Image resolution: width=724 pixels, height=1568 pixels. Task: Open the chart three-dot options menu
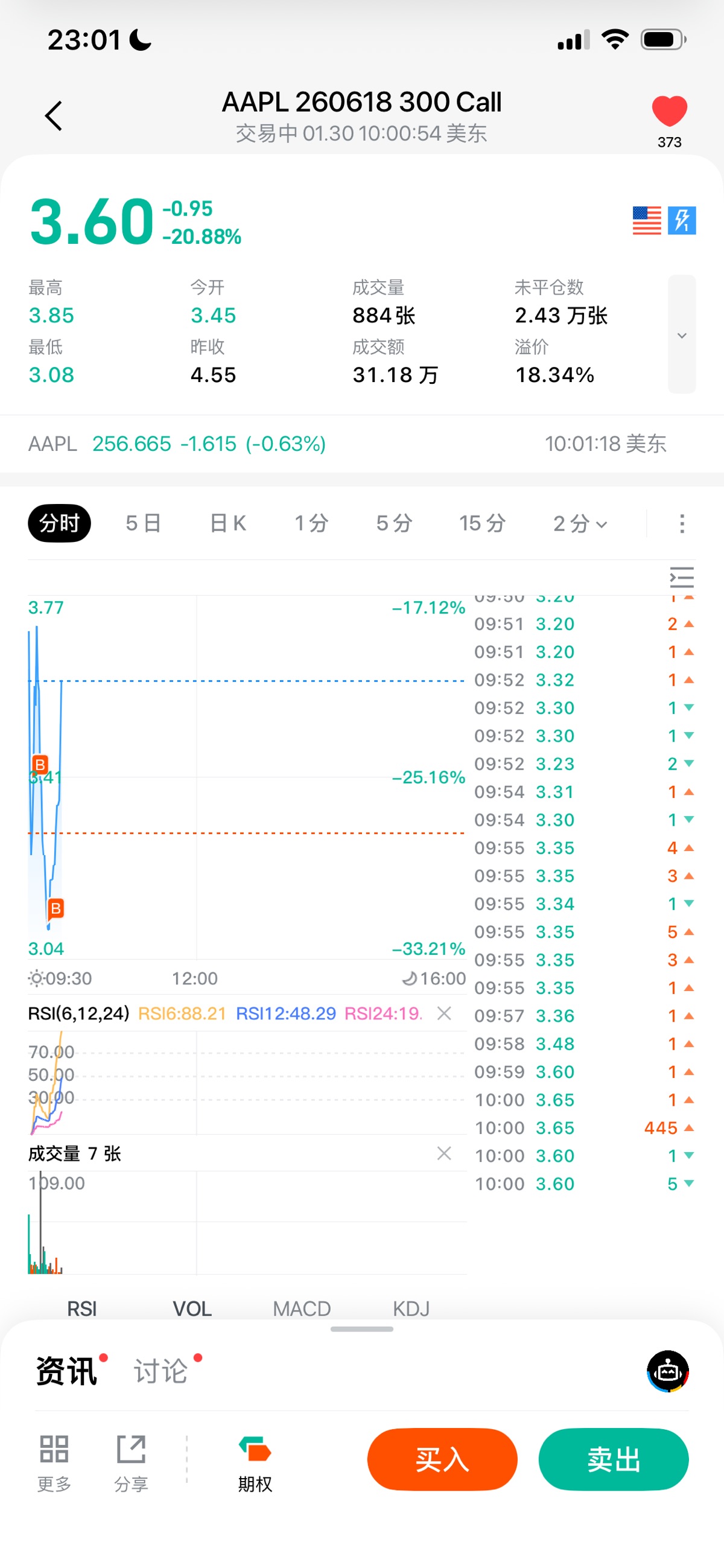click(x=682, y=523)
